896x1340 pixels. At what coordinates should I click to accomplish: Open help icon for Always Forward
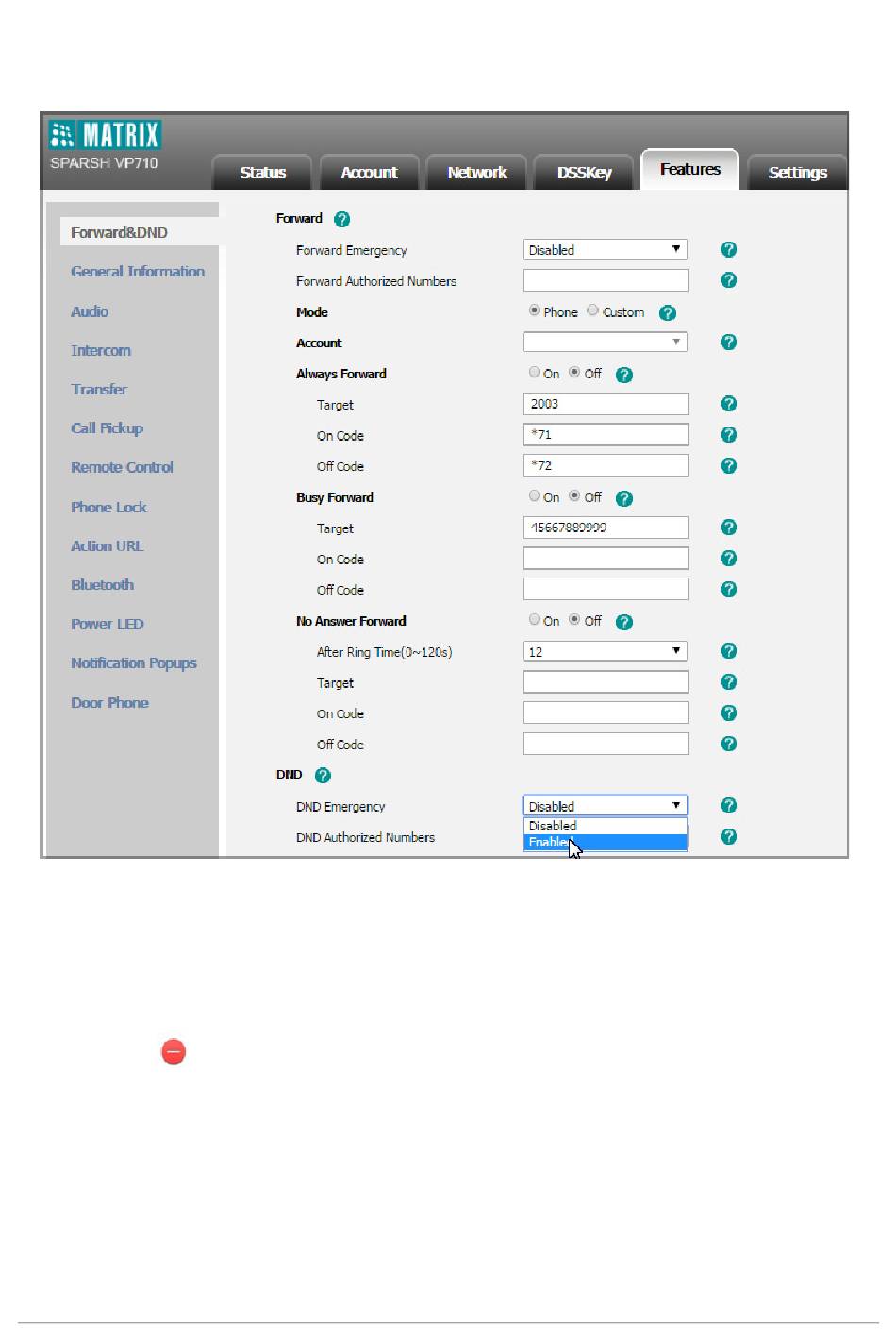click(624, 375)
